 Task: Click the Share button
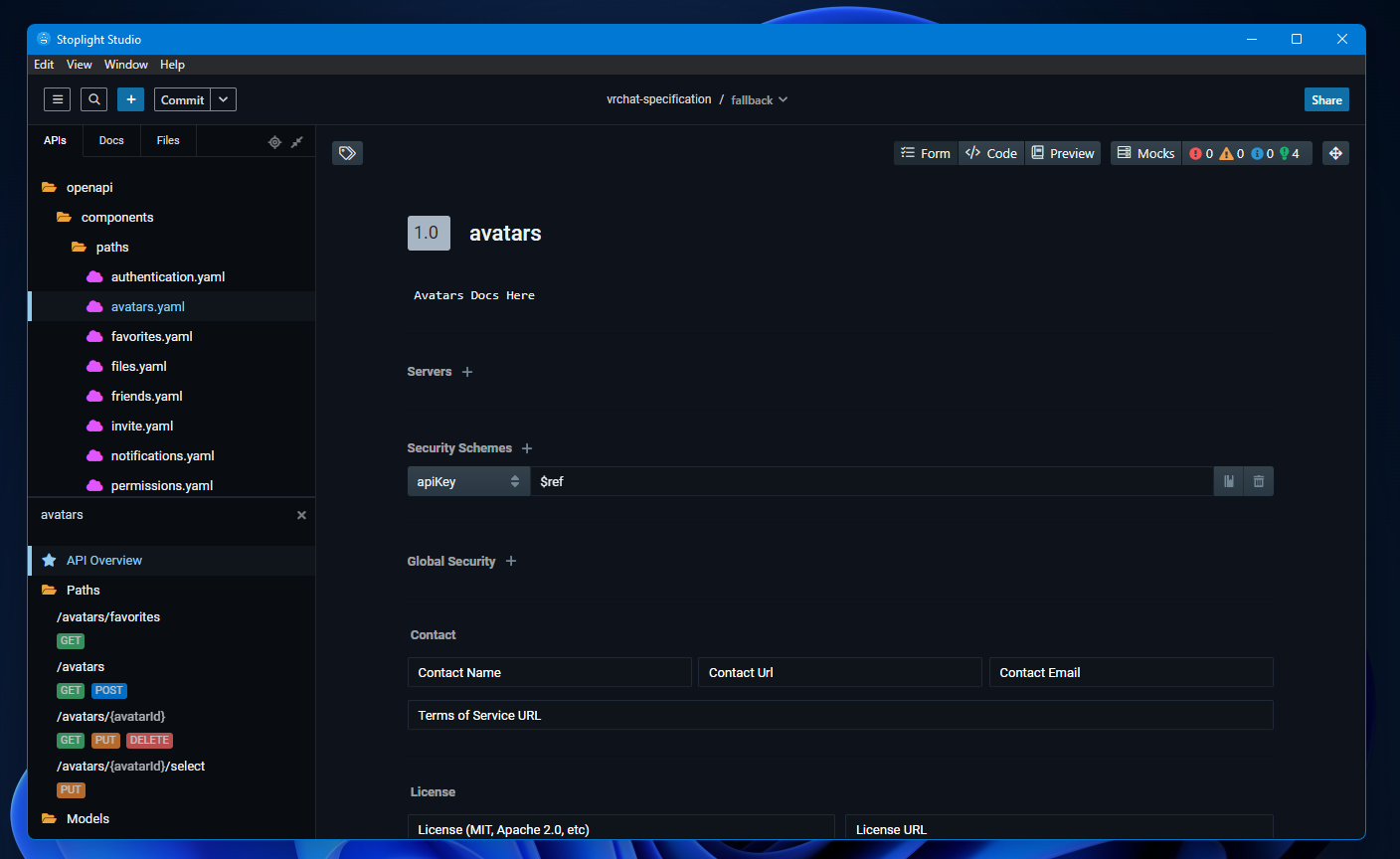1326,99
